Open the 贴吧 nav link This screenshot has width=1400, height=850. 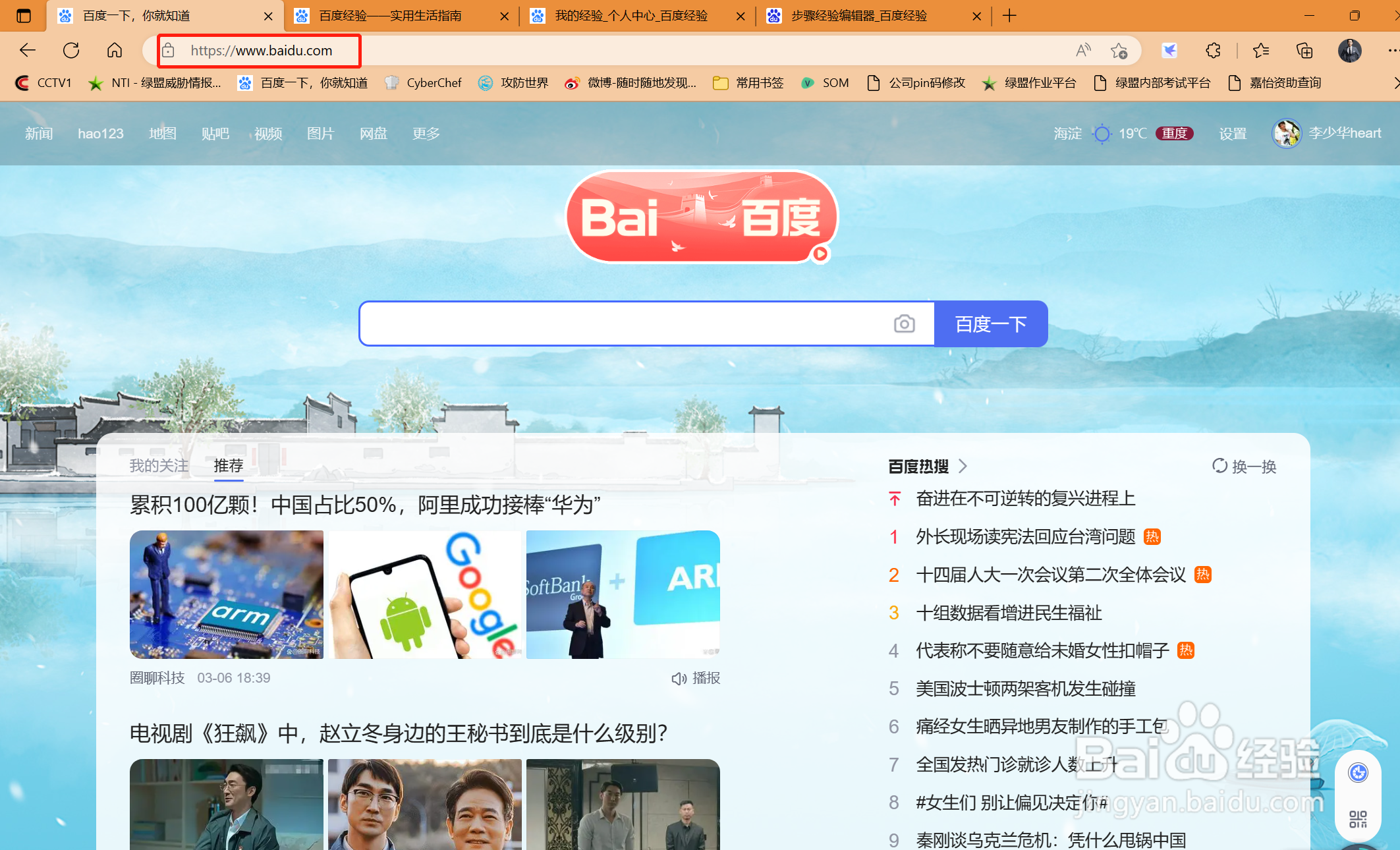(215, 134)
